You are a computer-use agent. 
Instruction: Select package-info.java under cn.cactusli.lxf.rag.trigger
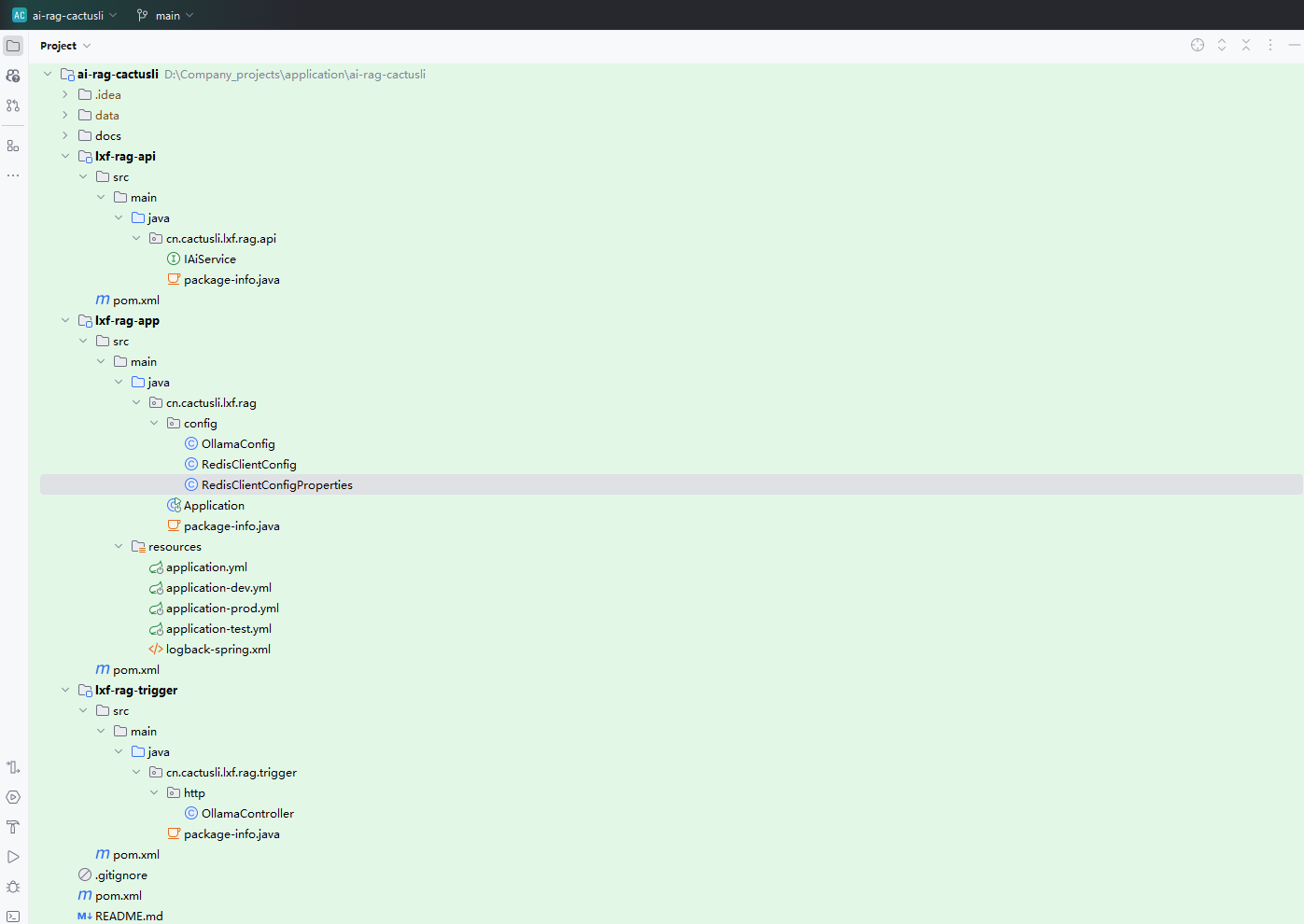click(x=231, y=833)
